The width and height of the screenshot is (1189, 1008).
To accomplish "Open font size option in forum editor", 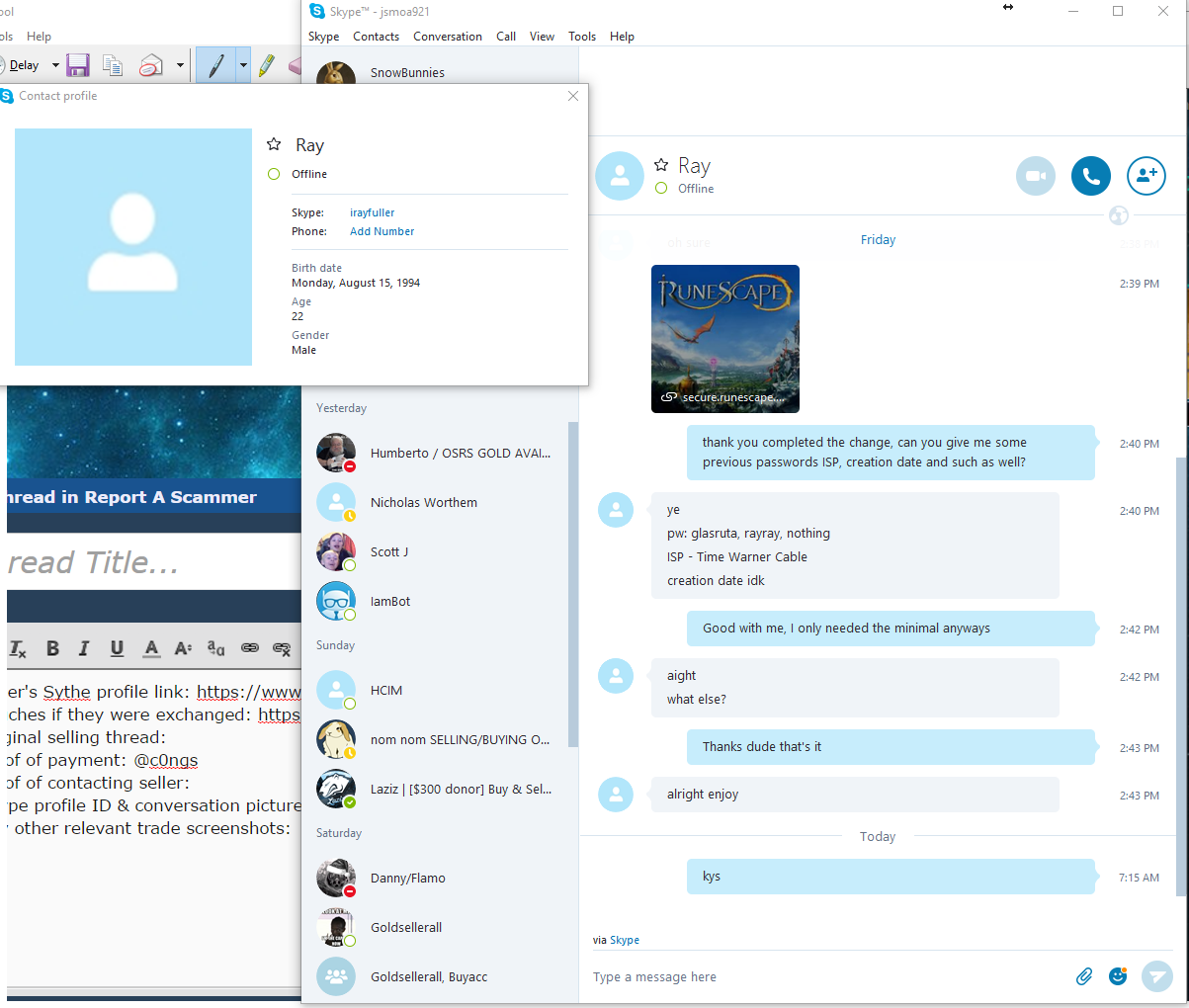I will 183,648.
